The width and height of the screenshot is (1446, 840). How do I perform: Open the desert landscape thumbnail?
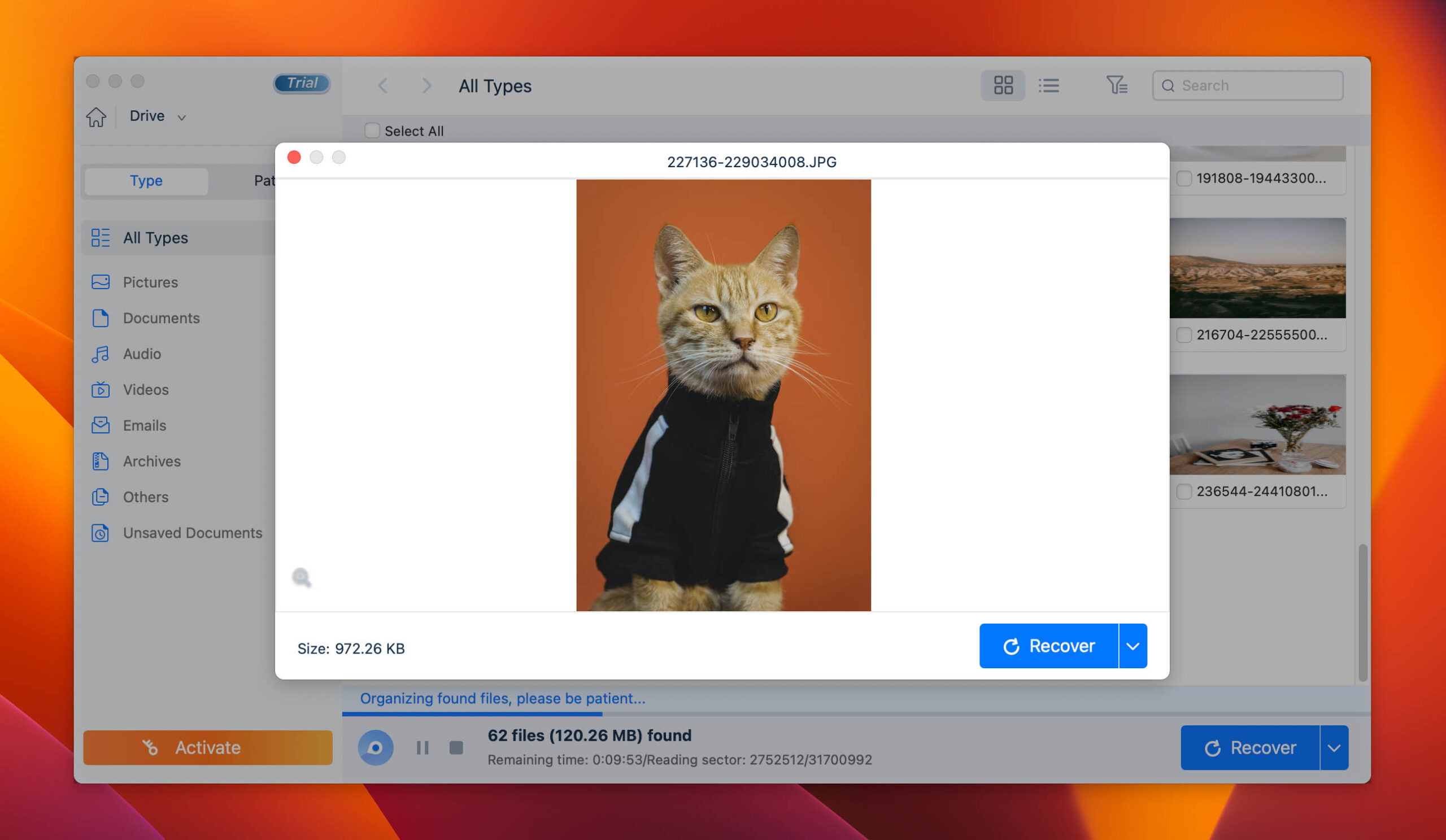1257,268
